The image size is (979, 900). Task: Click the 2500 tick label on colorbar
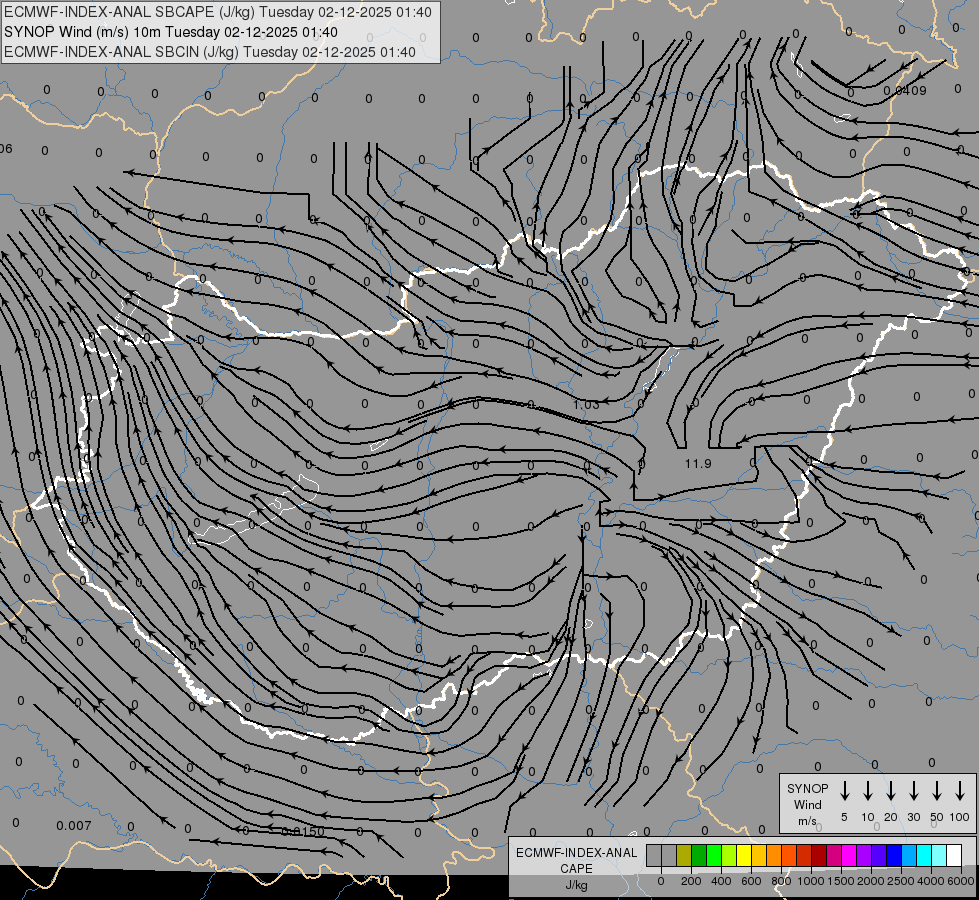[901, 881]
